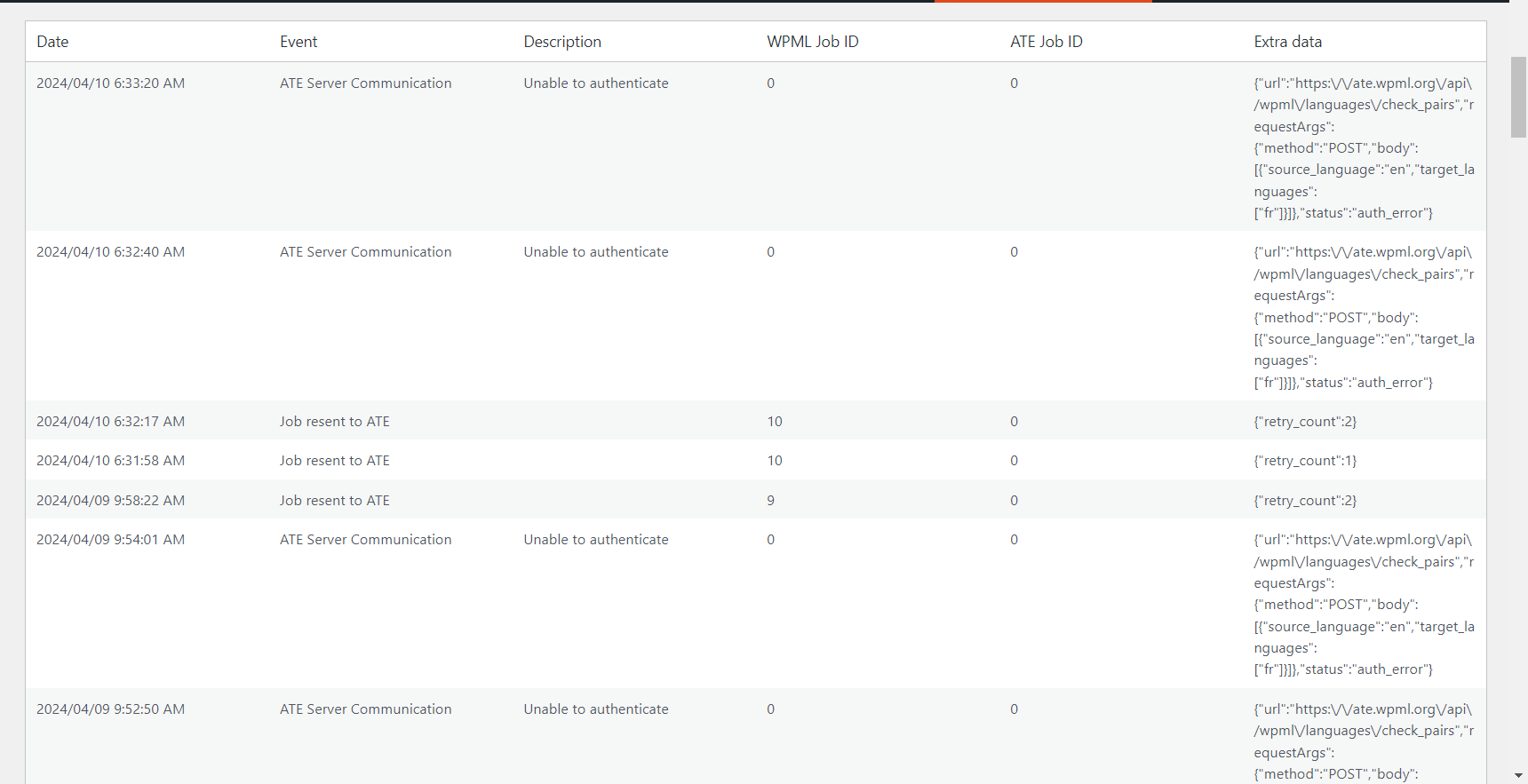Click Job resent to ATE in the 6:32:17 row
1528x784 pixels.
click(x=335, y=422)
